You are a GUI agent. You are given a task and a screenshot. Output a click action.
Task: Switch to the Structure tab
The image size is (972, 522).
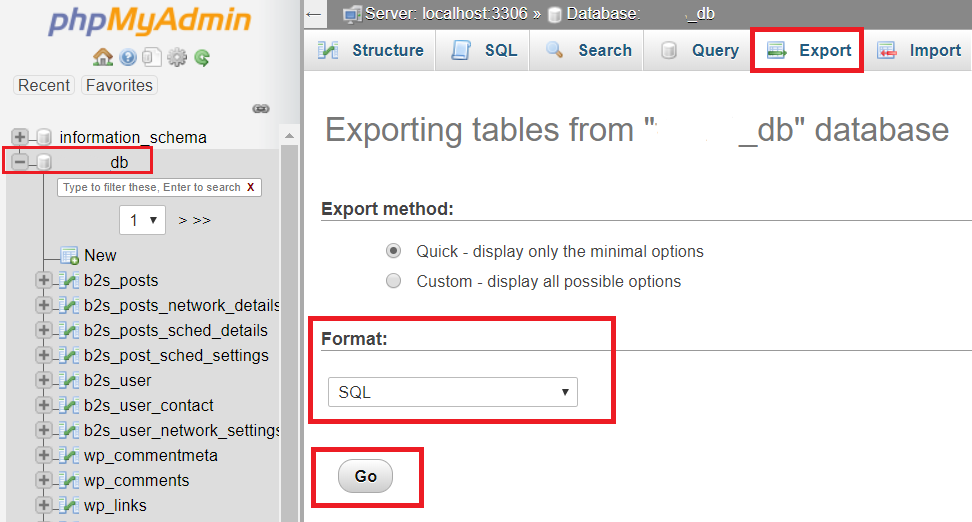370,50
